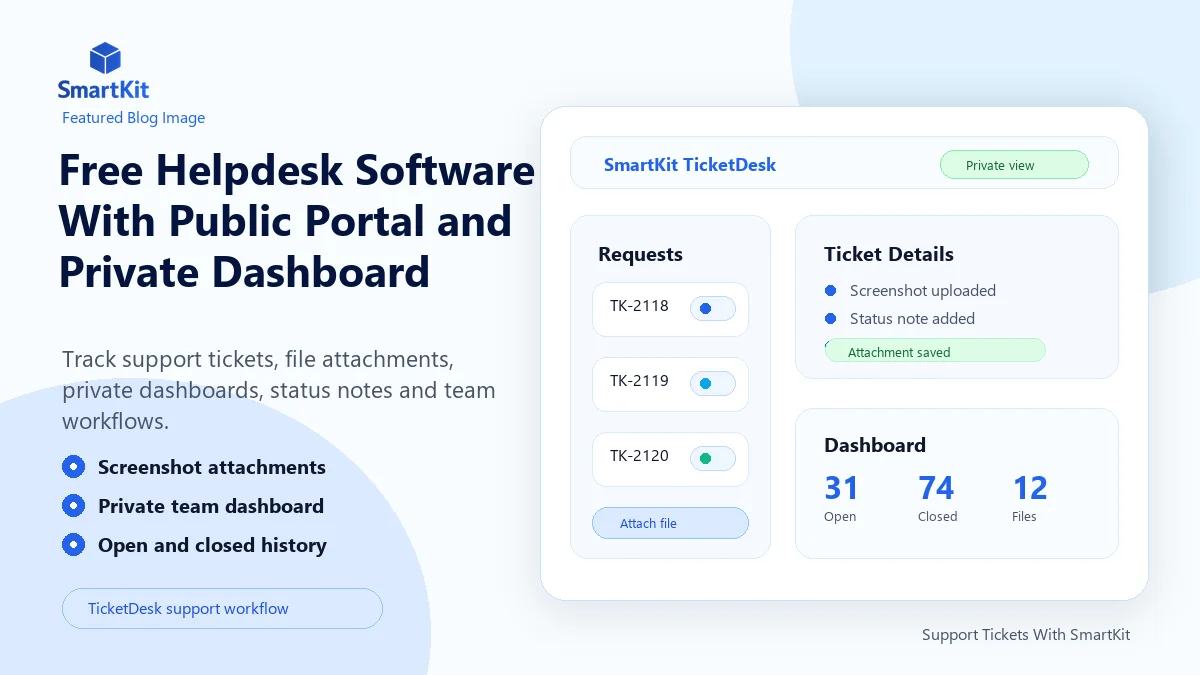Click the Requests panel heading
1200x675 pixels.
pyautogui.click(x=640, y=254)
